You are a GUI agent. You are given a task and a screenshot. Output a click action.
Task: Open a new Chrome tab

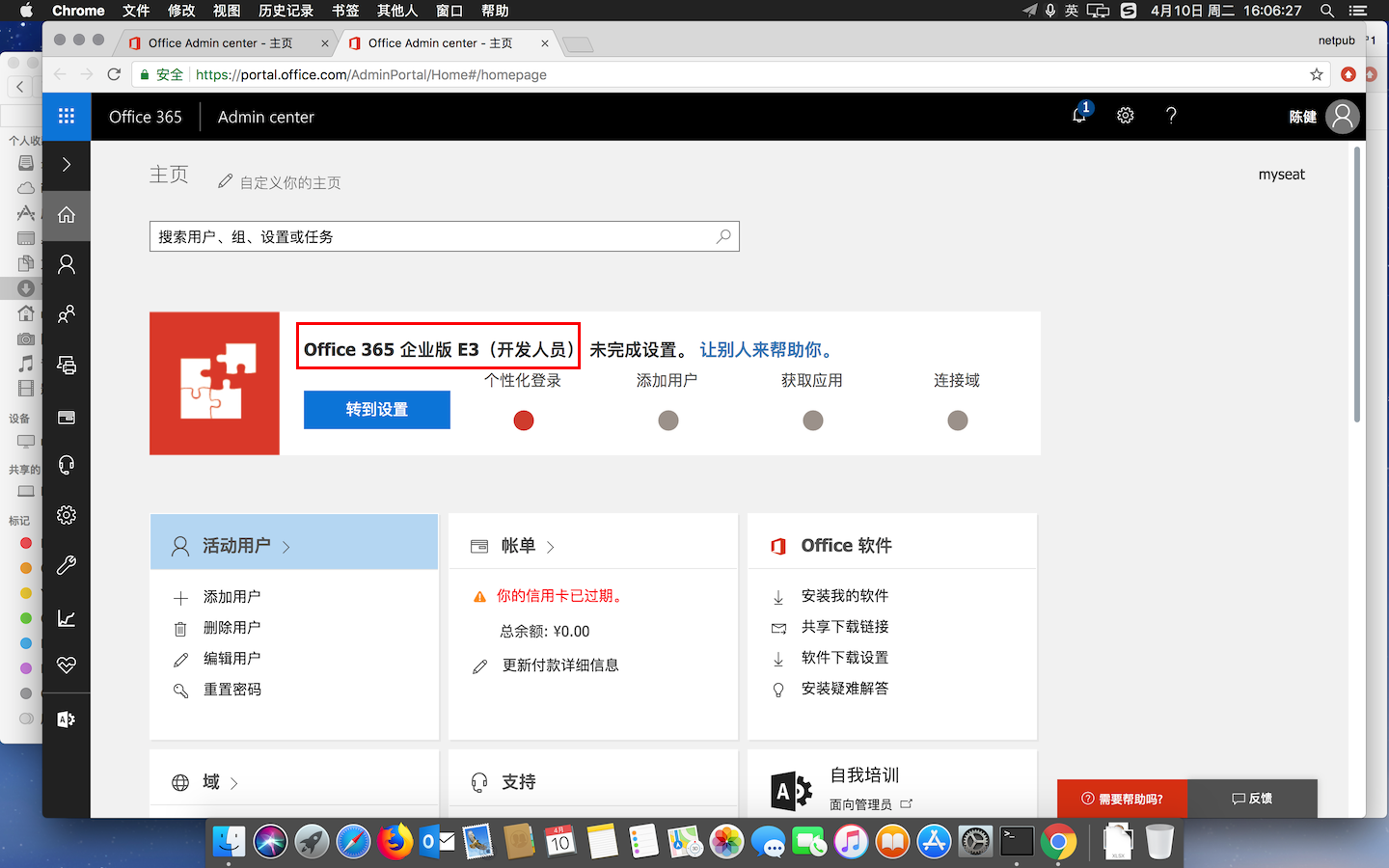(x=578, y=44)
